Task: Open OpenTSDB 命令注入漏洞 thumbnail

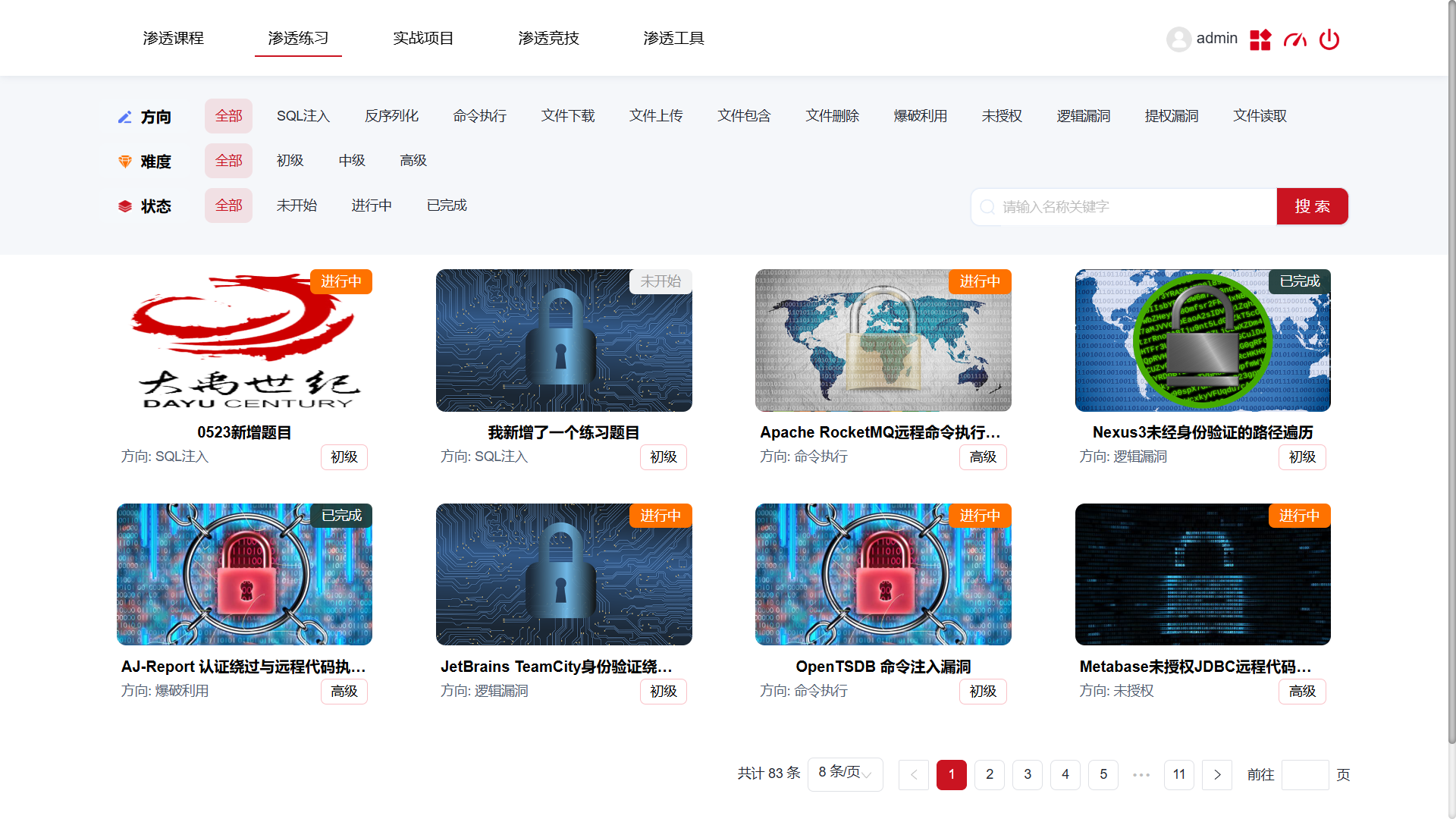Action: pyautogui.click(x=883, y=575)
